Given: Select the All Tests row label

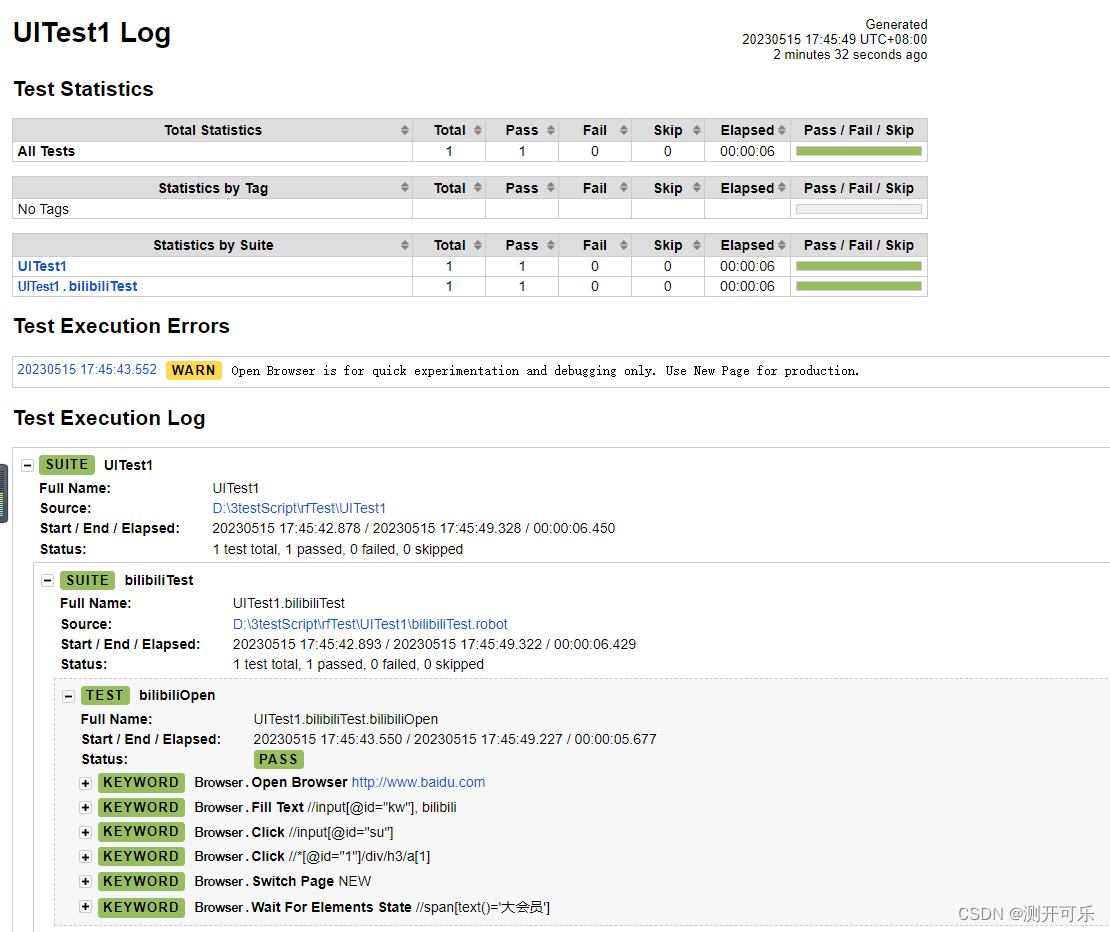Looking at the screenshot, I should coord(46,151).
